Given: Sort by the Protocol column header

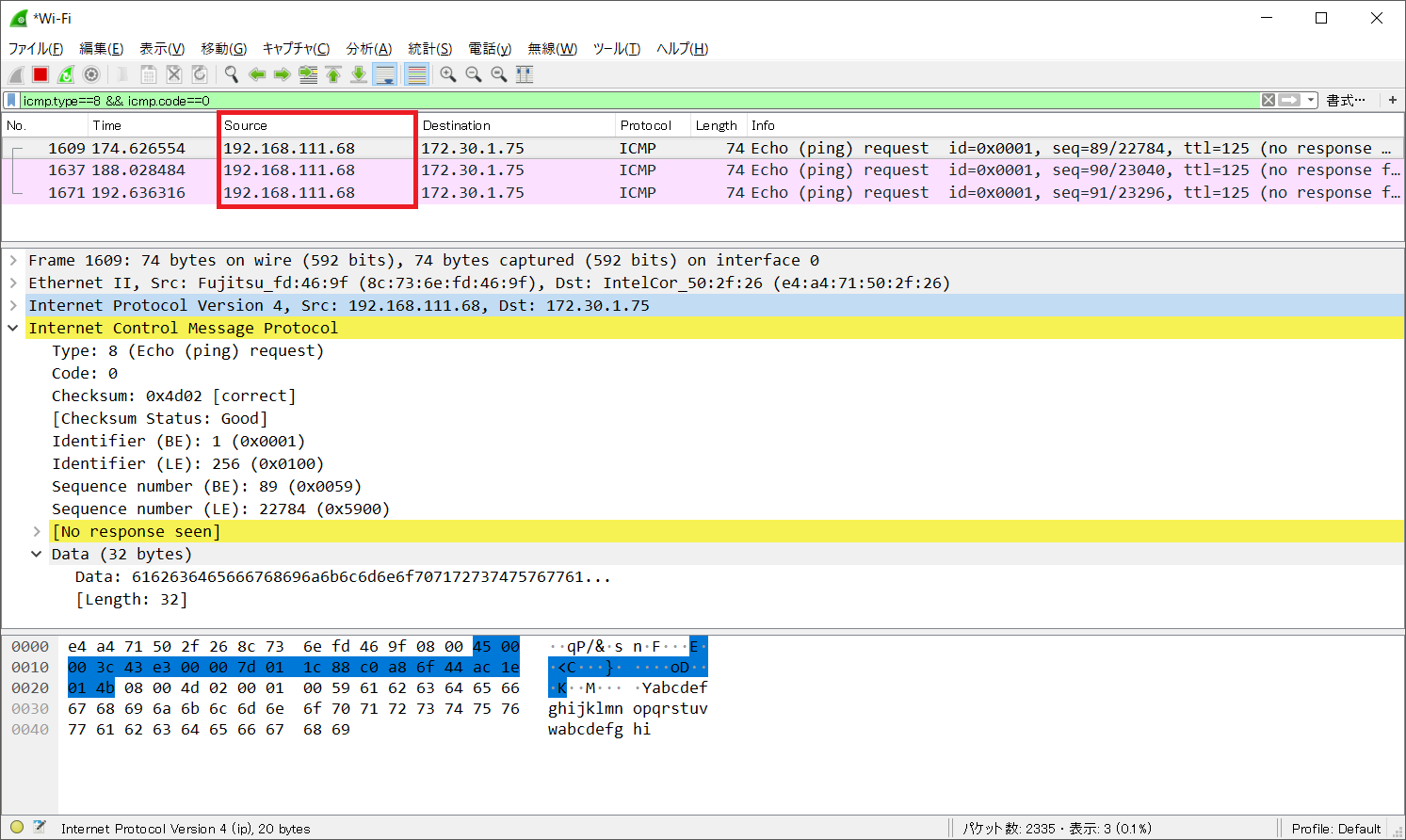Looking at the screenshot, I should pos(653,125).
